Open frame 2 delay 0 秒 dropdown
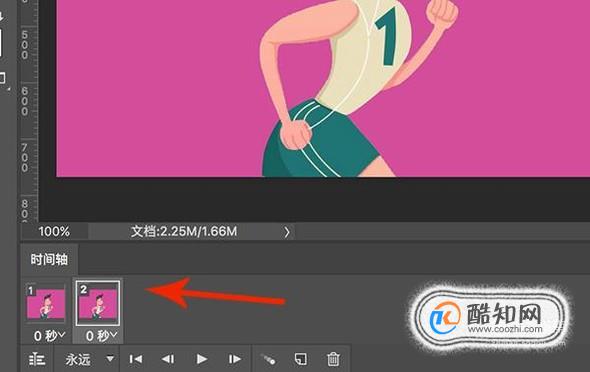The width and height of the screenshot is (590, 372). (101, 336)
